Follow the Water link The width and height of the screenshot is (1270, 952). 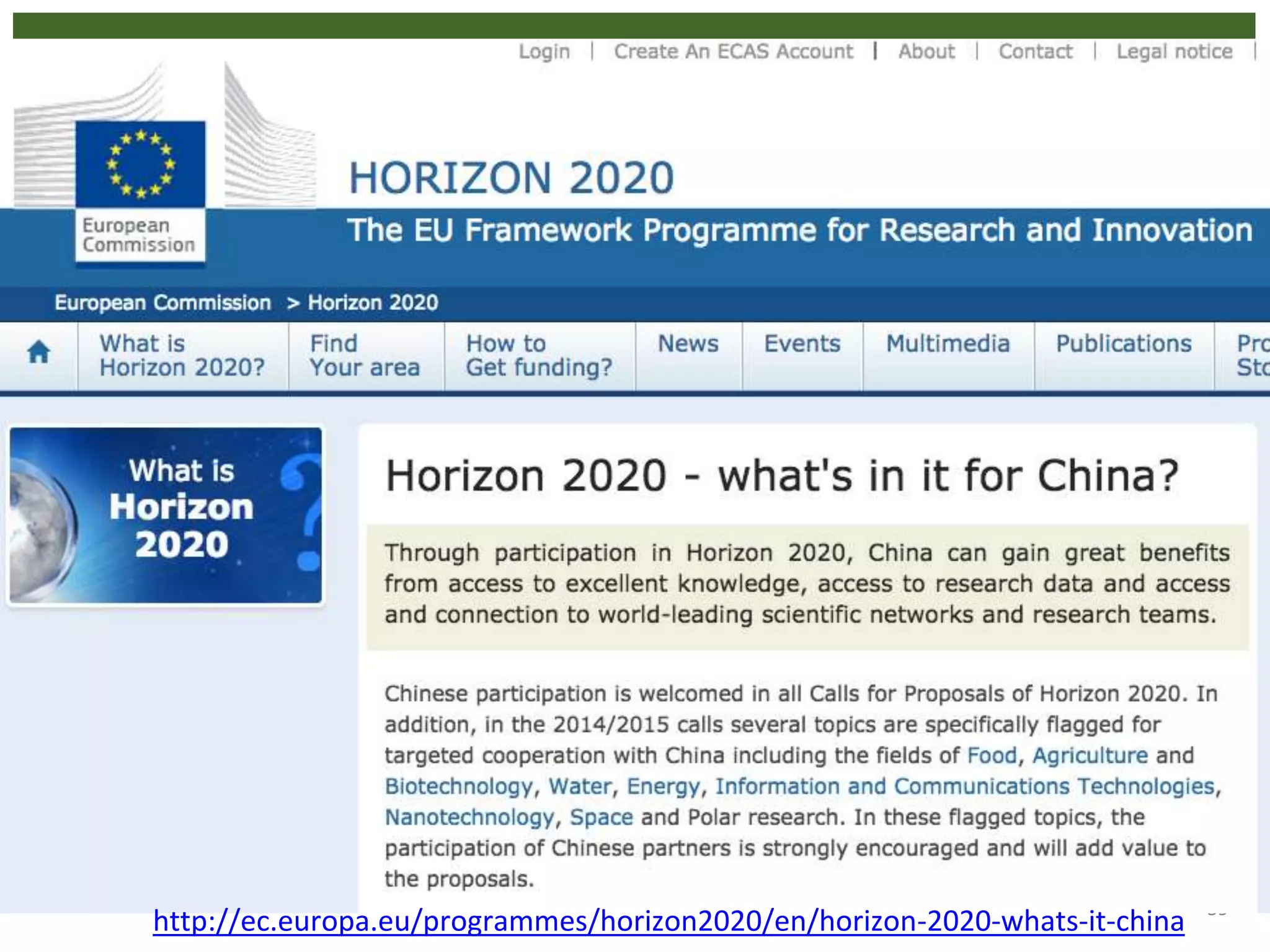580,787
